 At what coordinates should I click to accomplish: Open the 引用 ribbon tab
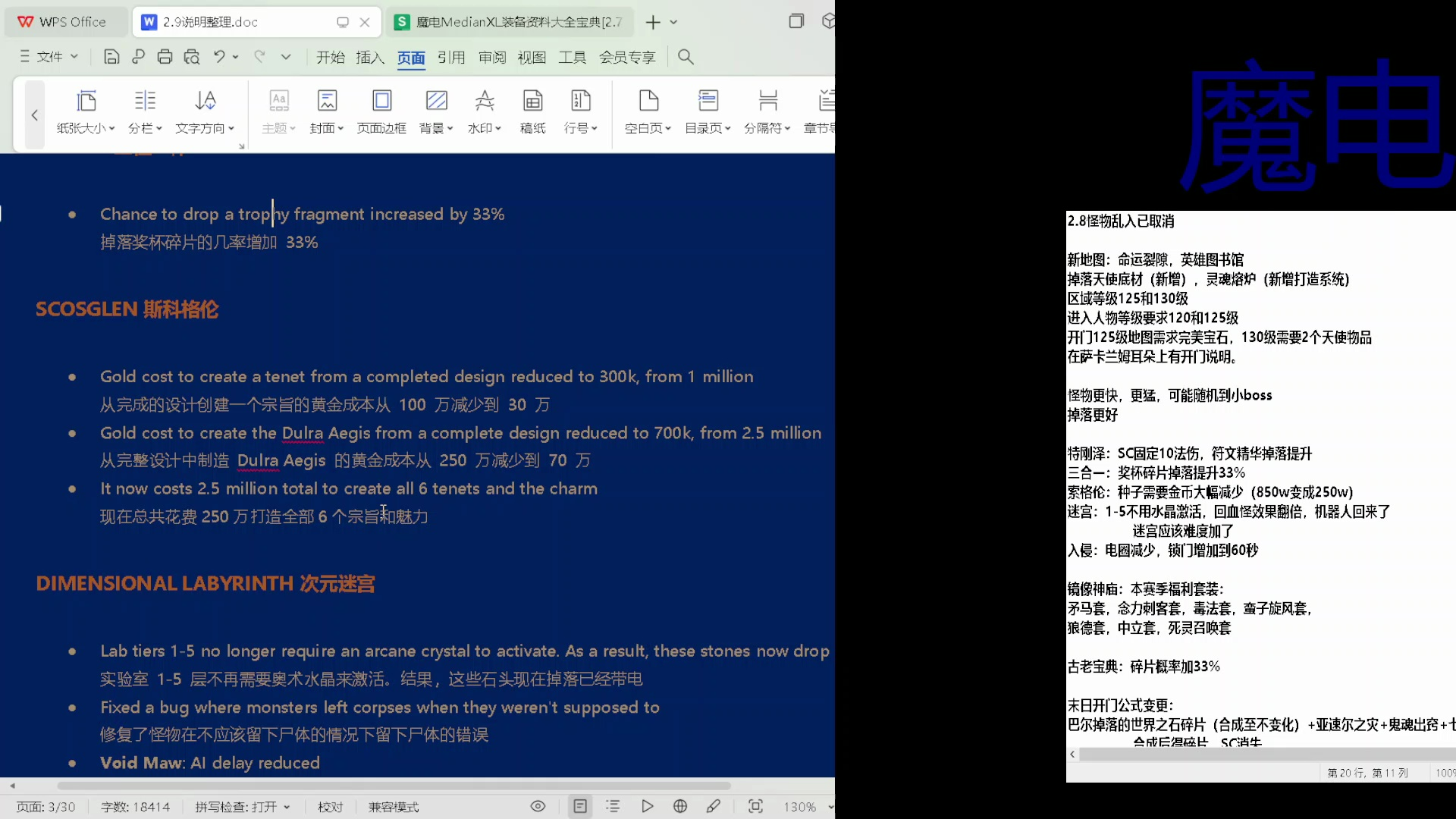(x=451, y=57)
